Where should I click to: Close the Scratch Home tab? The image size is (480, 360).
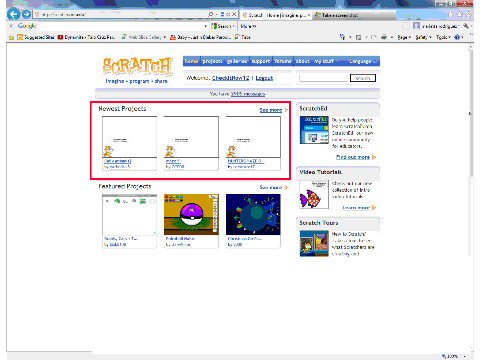click(x=309, y=15)
